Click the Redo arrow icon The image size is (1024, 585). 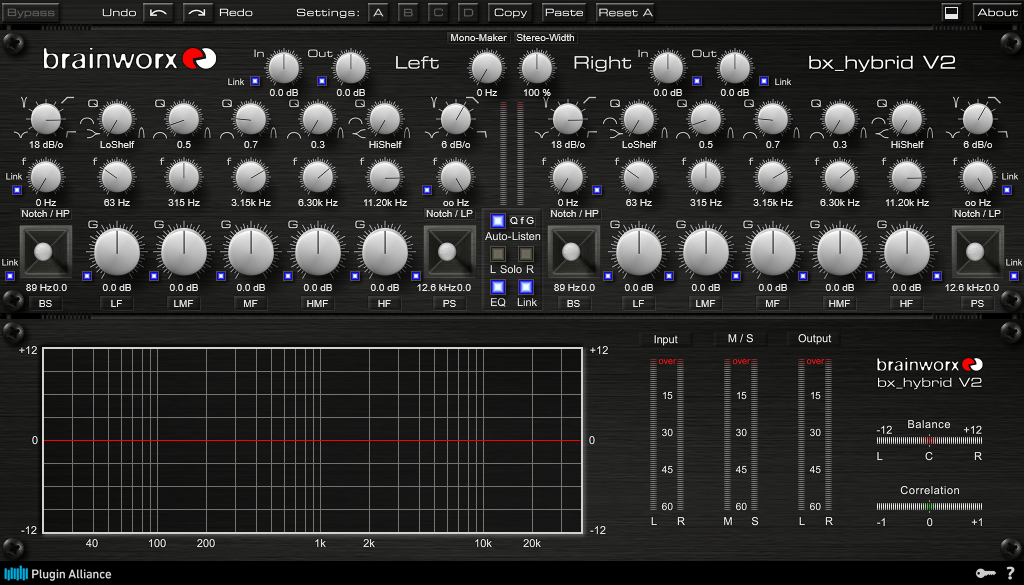tap(197, 12)
